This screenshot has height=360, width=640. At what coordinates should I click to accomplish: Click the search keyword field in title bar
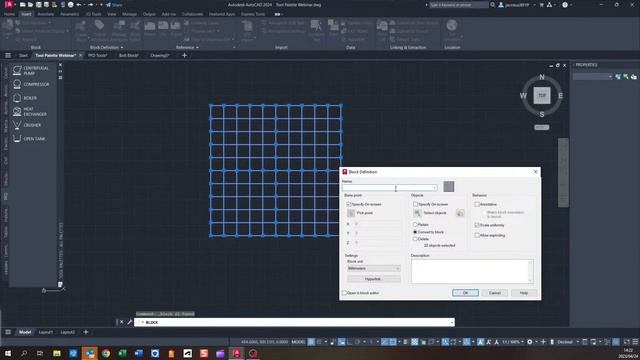pos(459,5)
